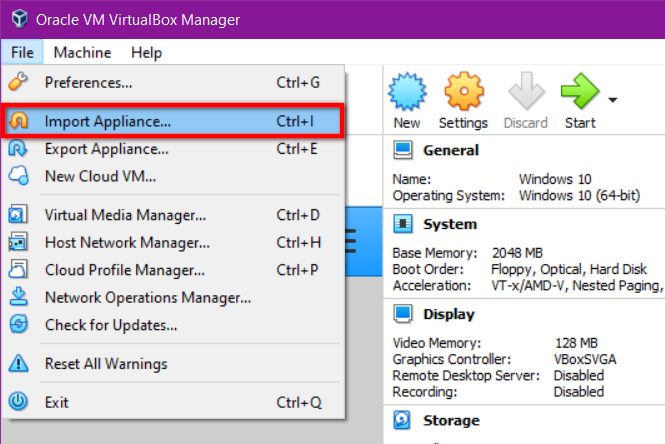Click the Export Appliance blue arrow icon
The height and width of the screenshot is (444, 665).
(x=18, y=149)
